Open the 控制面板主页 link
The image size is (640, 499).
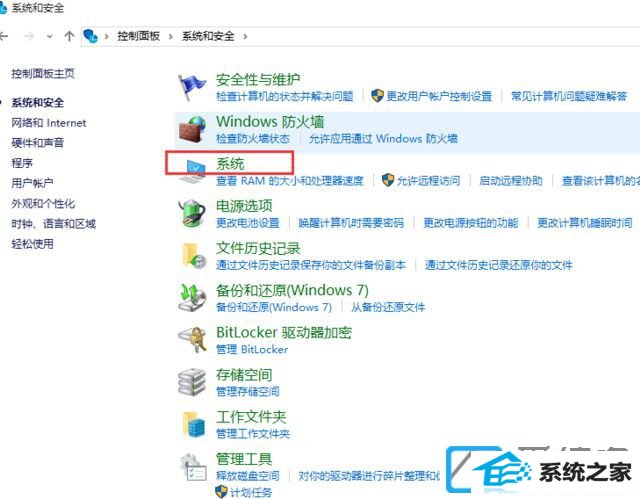pos(43,73)
